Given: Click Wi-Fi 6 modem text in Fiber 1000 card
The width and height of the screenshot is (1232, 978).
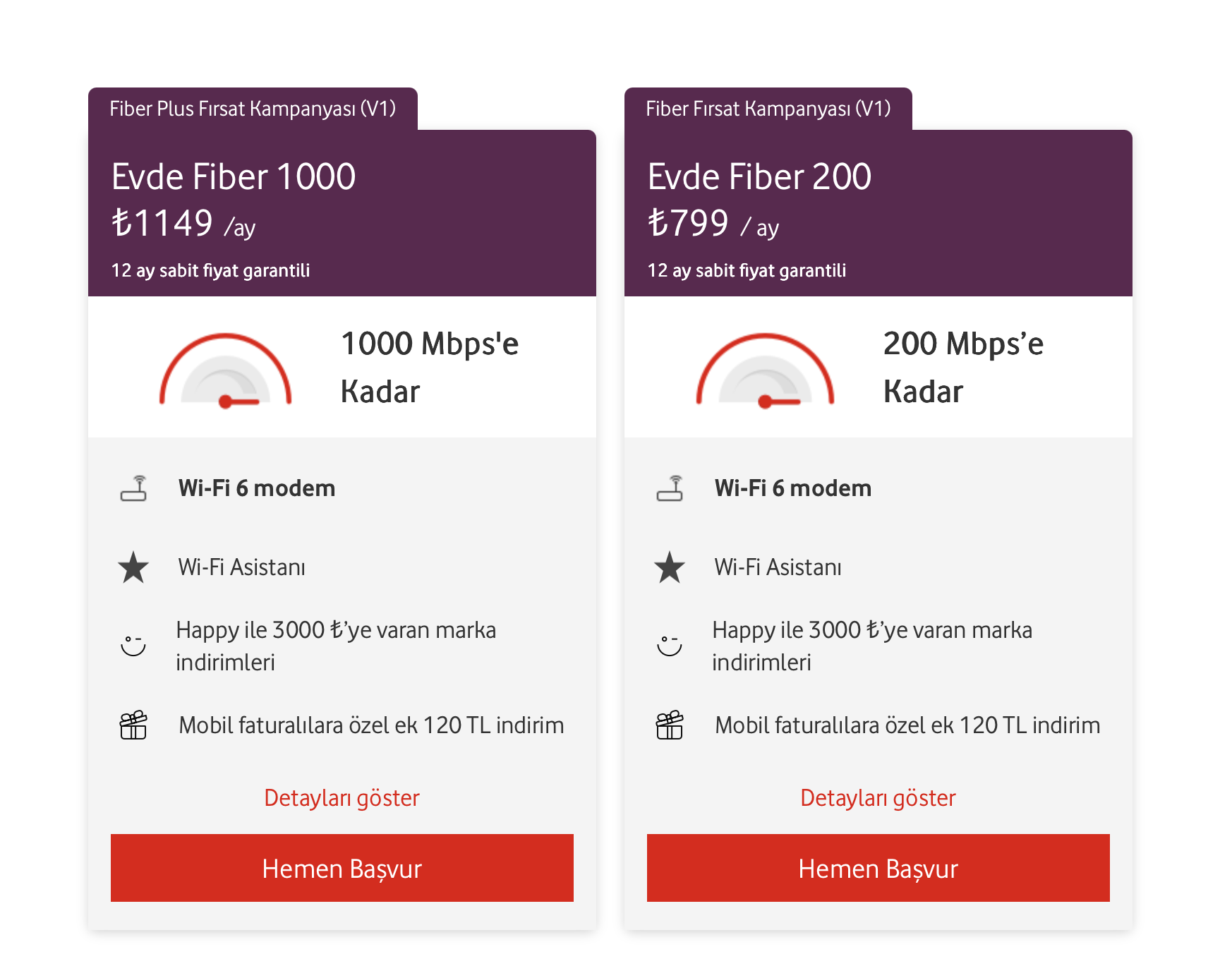Looking at the screenshot, I should [x=257, y=488].
